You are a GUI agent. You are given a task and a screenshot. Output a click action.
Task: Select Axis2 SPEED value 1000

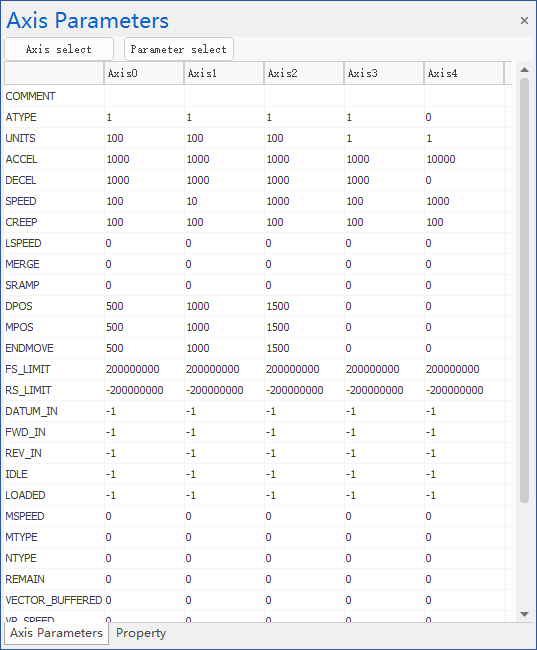click(278, 201)
